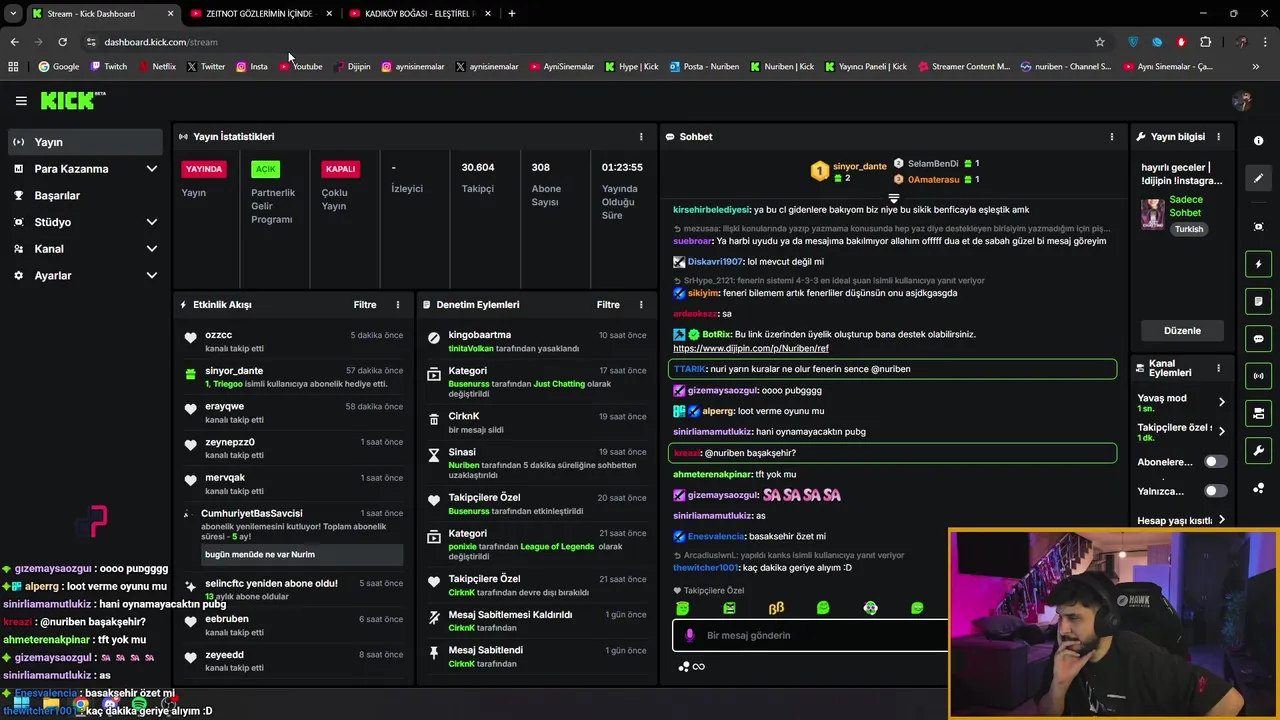1280x720 pixels.
Task: Open the info icon in right sidebar
Action: (1258, 141)
